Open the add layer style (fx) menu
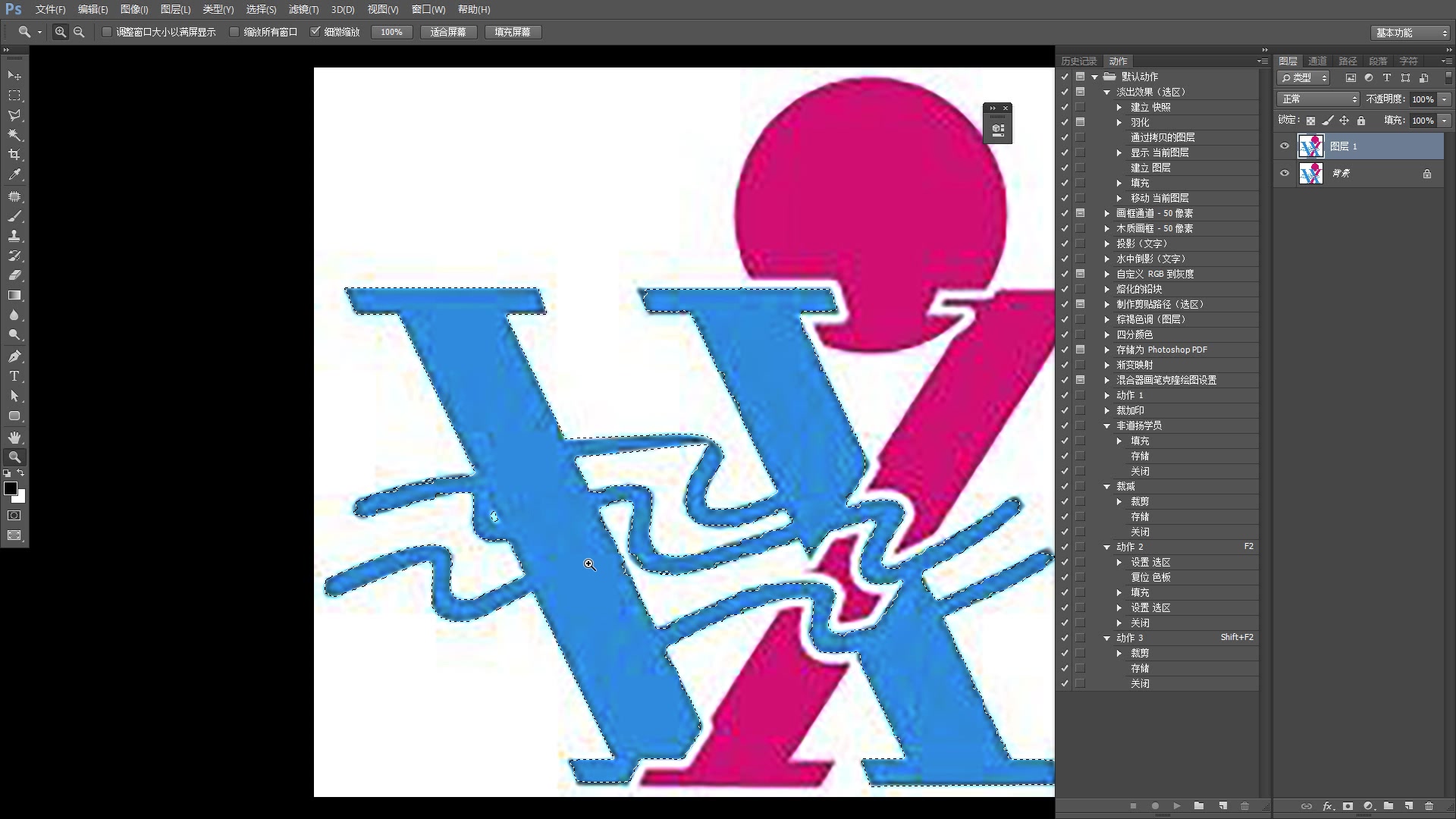Image resolution: width=1456 pixels, height=819 pixels. [x=1327, y=806]
